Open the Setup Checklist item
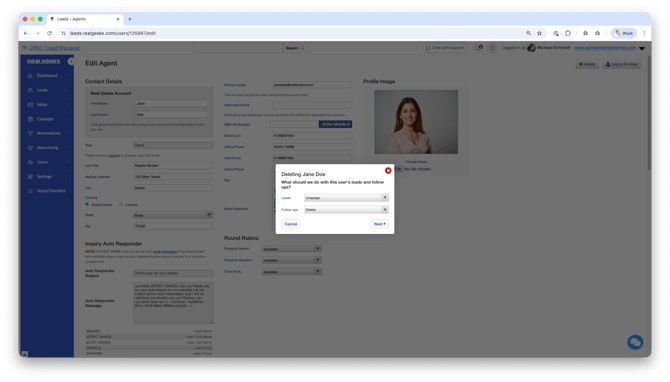Screen dimensions: 670x382 [x=47, y=191]
